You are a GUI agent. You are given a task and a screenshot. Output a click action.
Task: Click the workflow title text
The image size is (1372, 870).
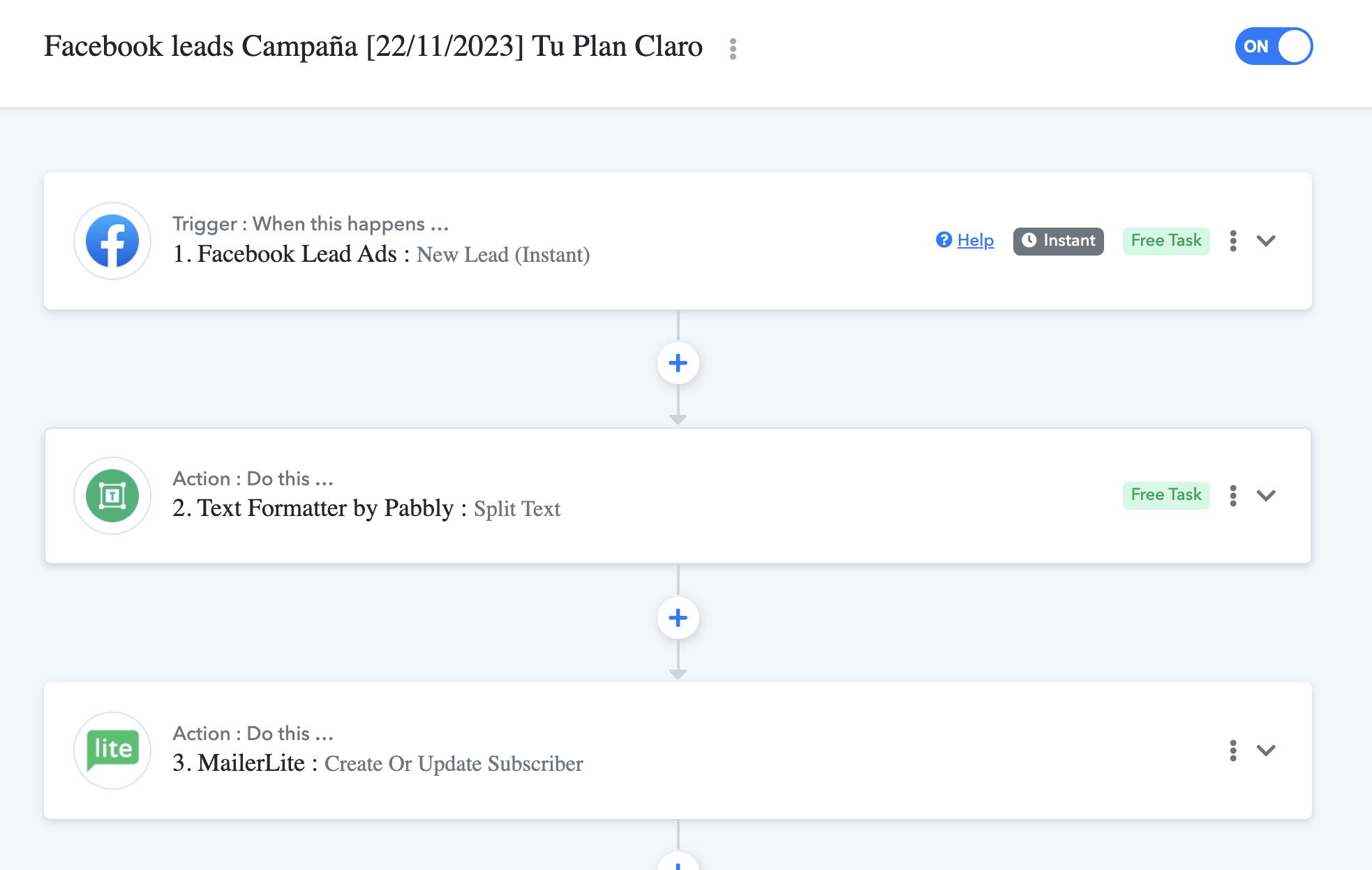click(373, 46)
